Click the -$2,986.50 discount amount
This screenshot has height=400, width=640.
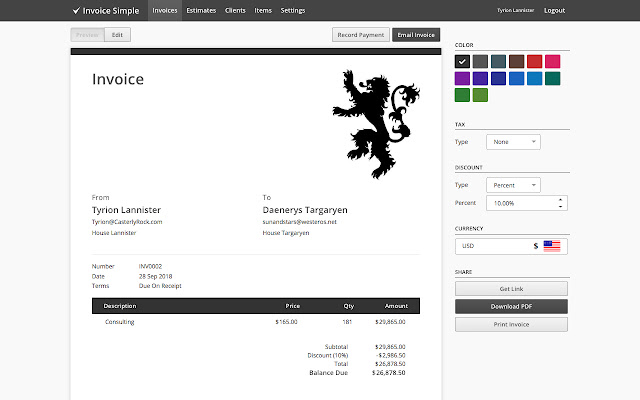coord(391,356)
